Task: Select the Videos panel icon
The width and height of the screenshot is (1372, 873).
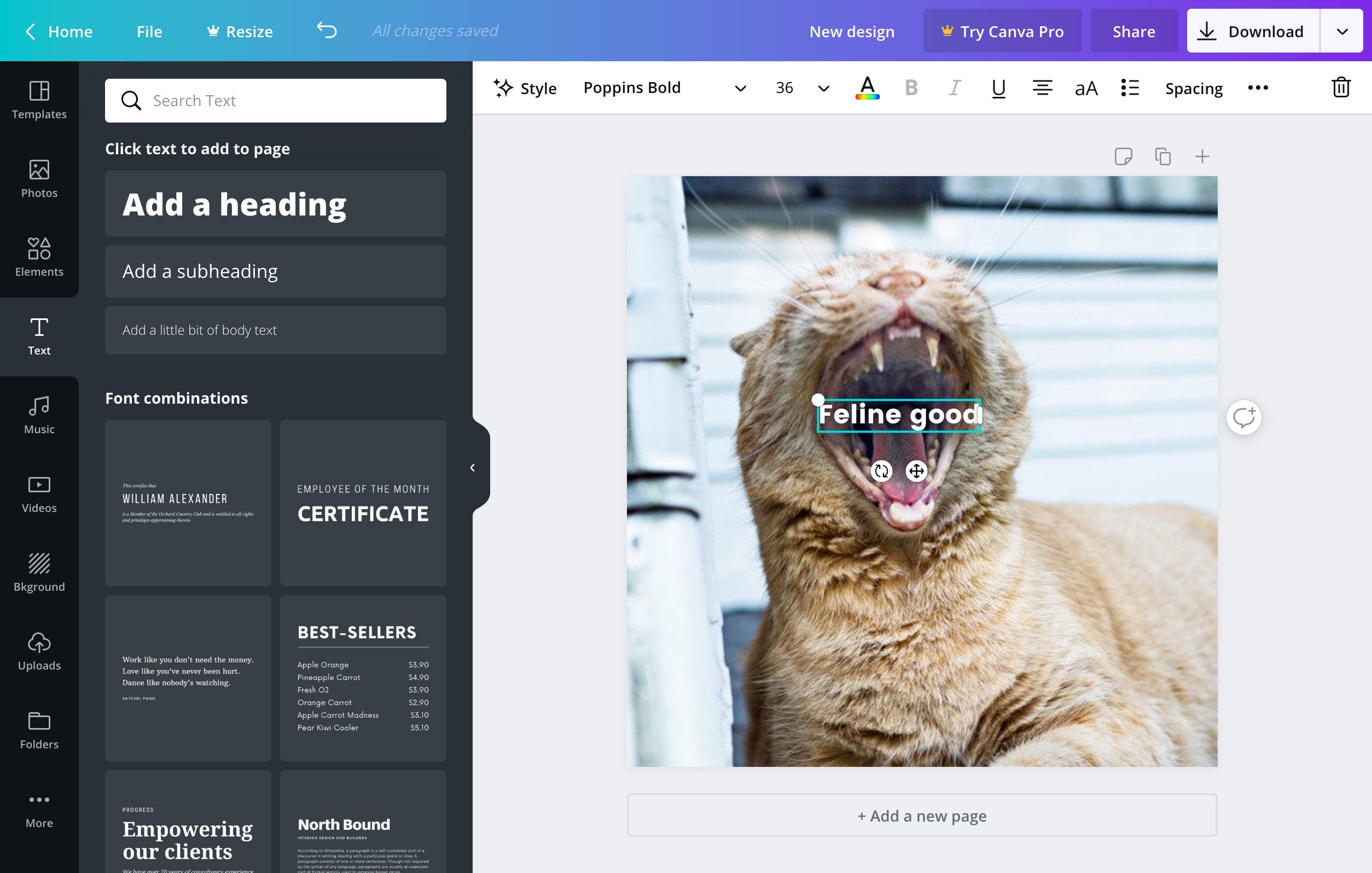Action: click(39, 493)
